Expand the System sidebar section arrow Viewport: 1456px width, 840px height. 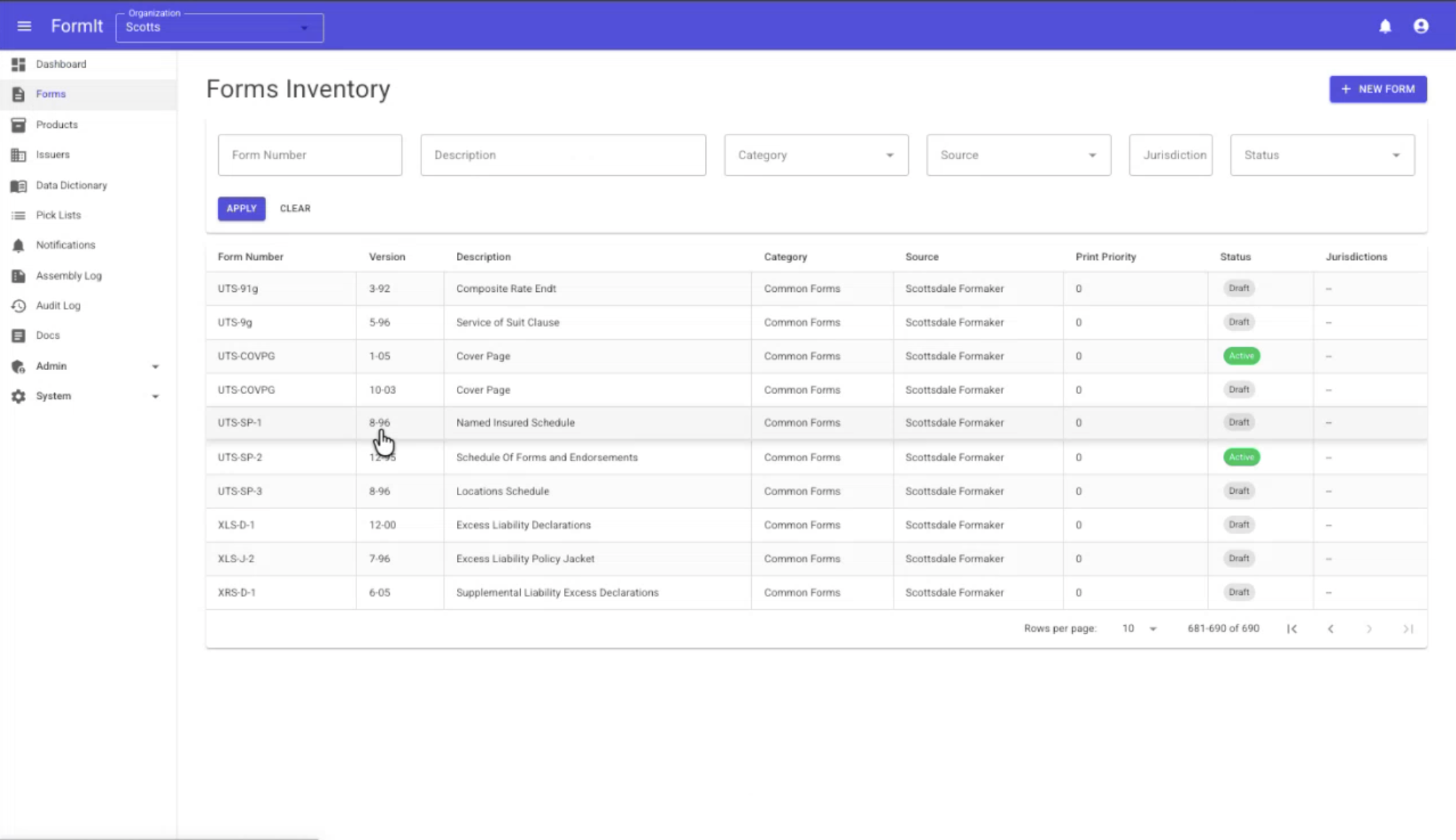[155, 396]
